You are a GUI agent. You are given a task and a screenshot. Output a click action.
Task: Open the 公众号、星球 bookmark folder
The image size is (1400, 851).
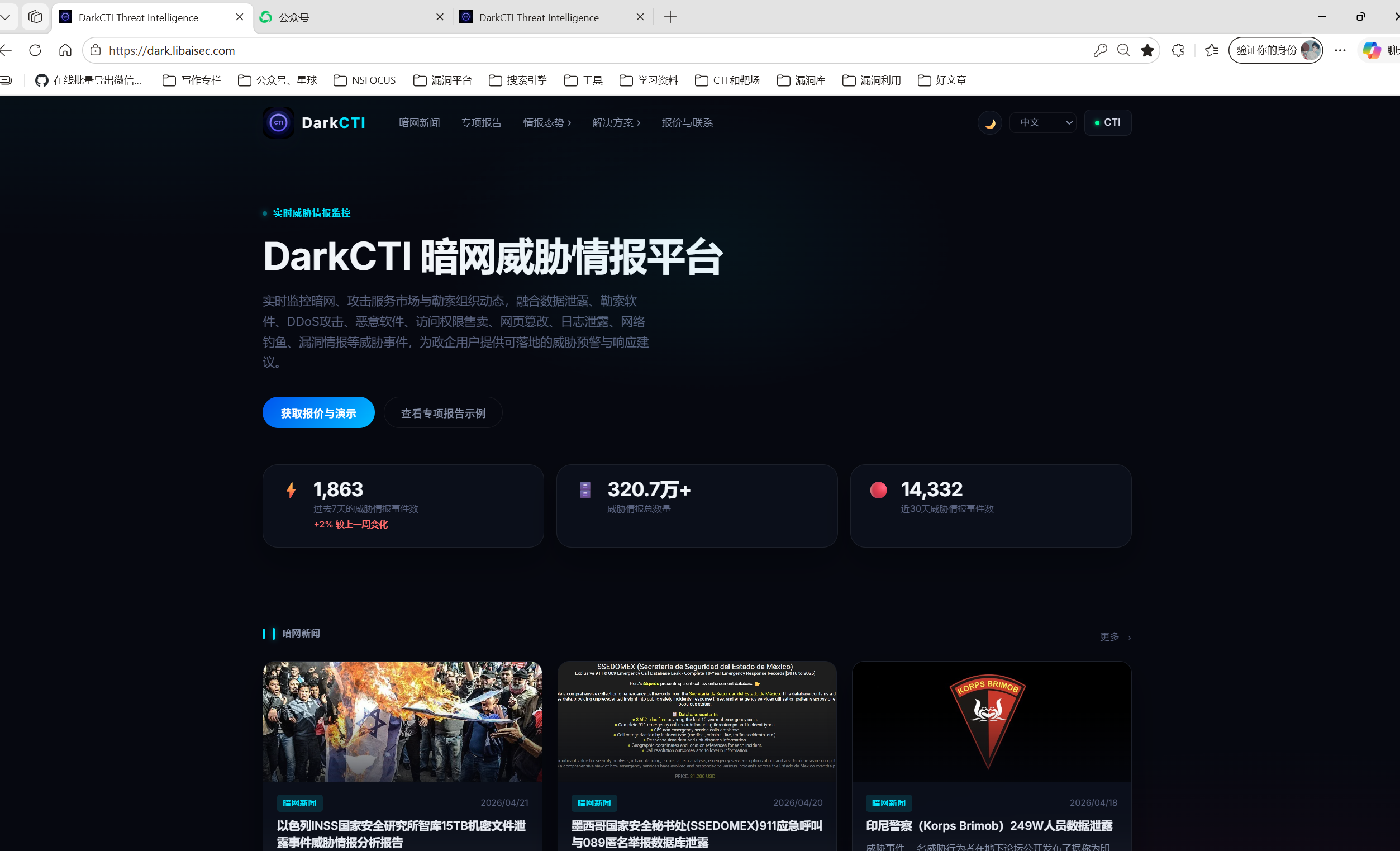[x=277, y=80]
